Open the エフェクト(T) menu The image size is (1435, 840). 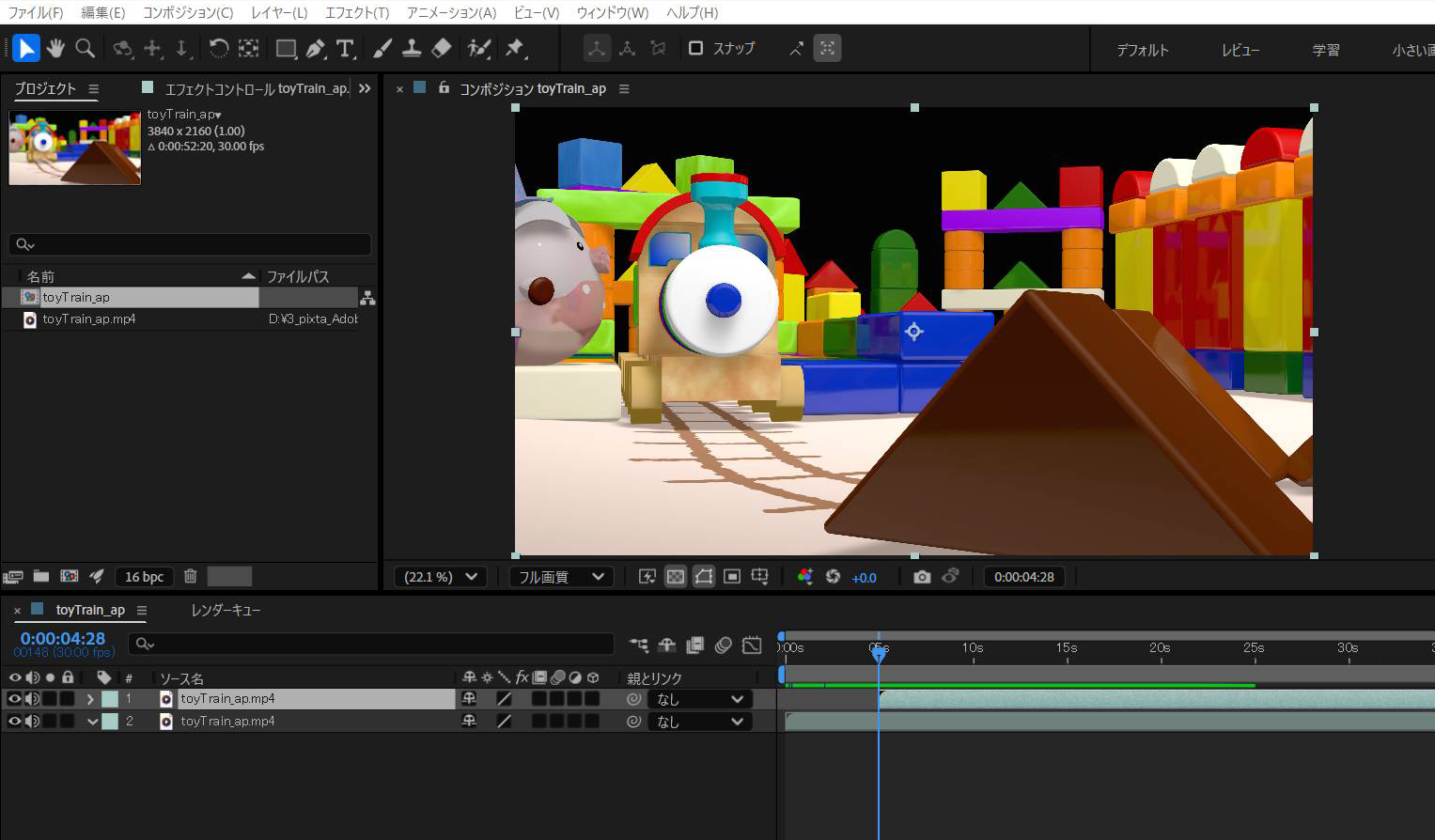pos(356,12)
